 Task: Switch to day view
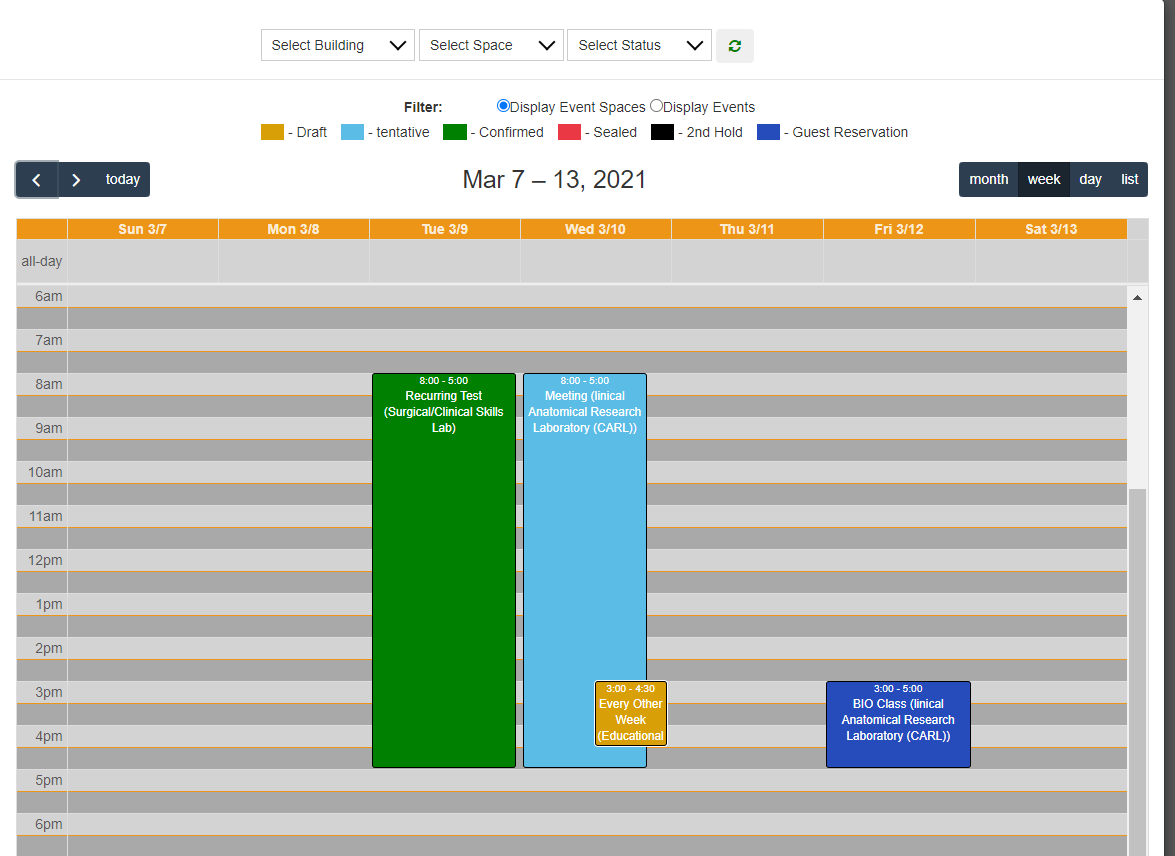[1090, 179]
